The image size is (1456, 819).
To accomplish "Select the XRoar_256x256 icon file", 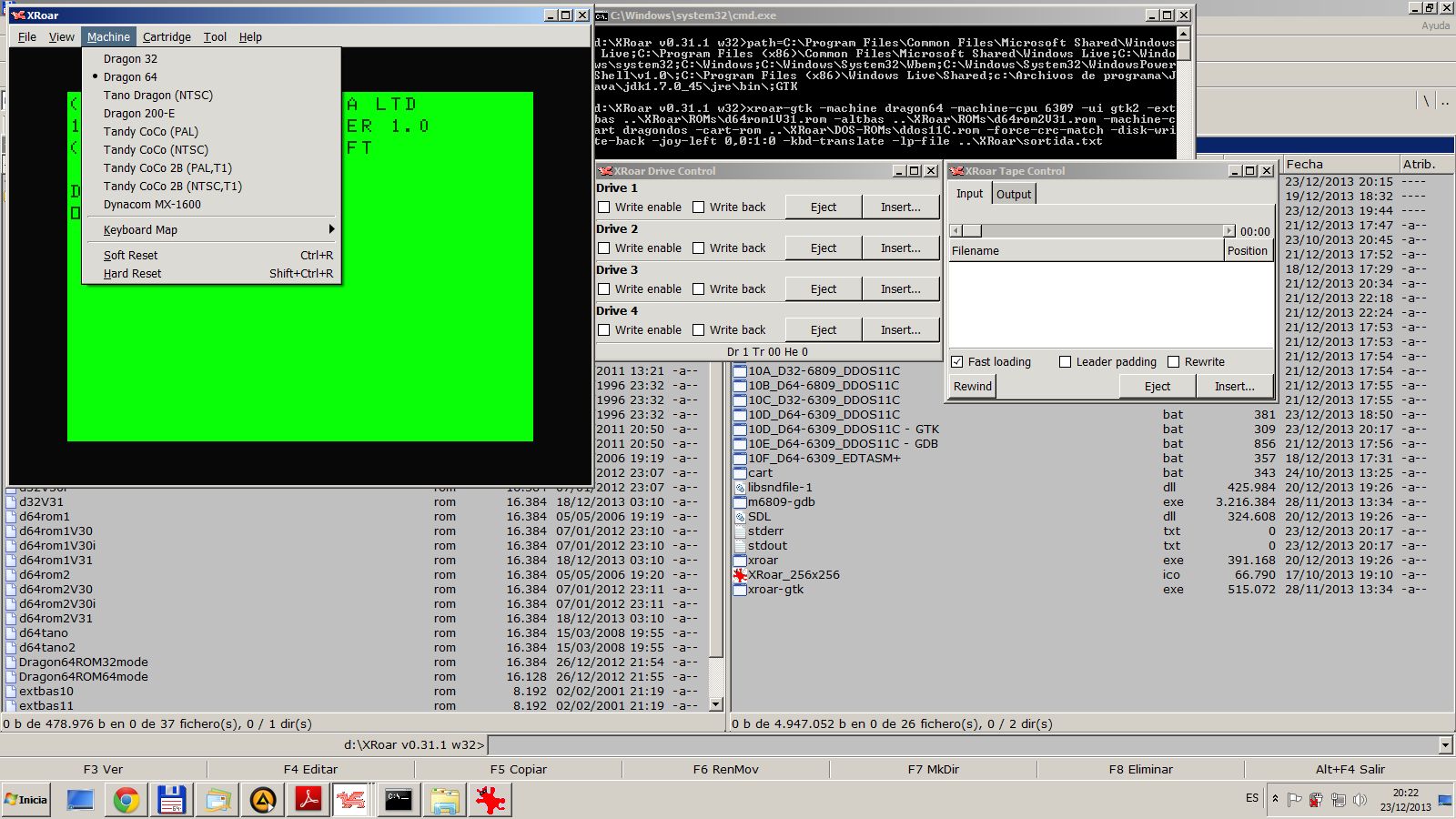I will (794, 575).
